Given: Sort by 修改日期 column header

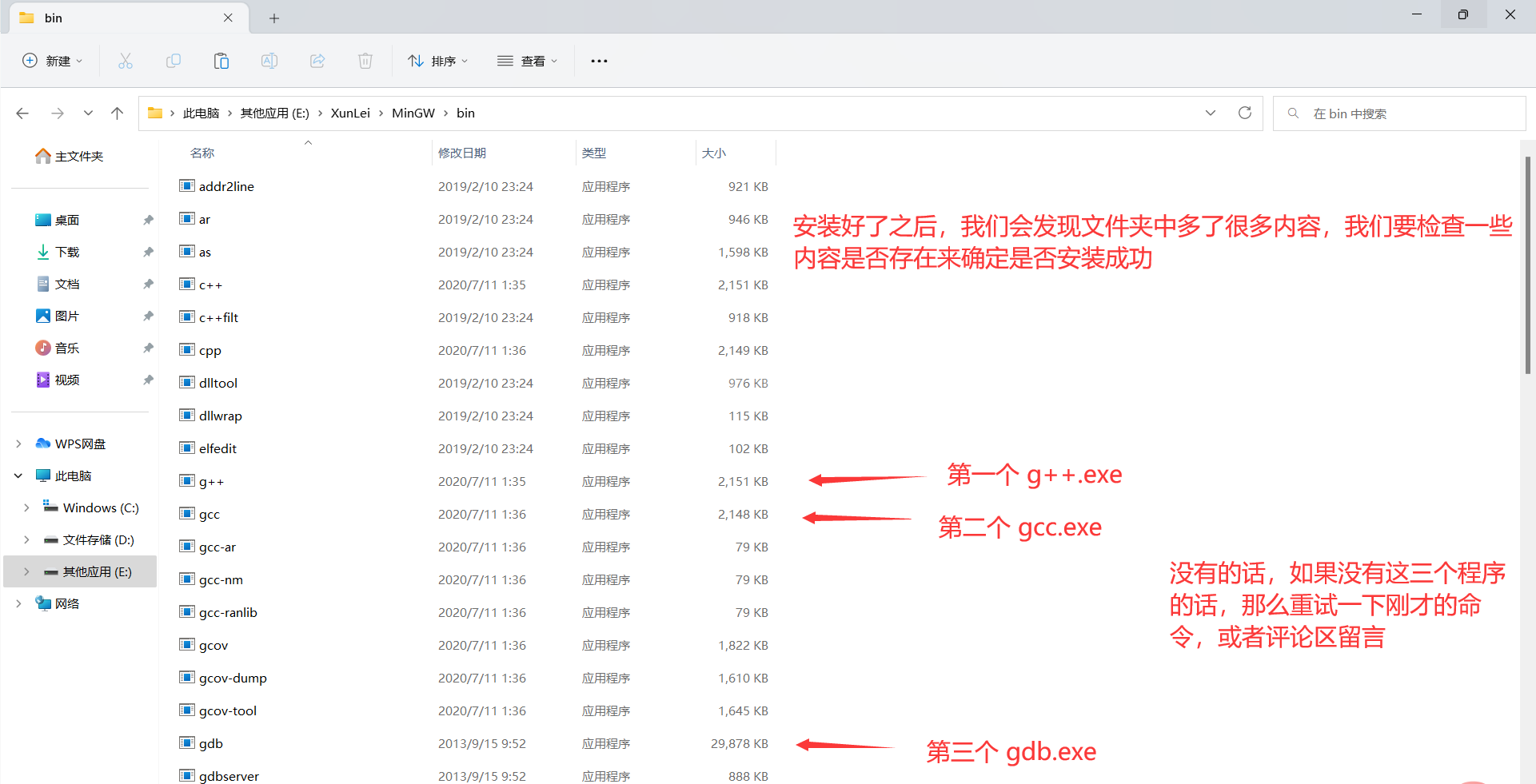Looking at the screenshot, I should (x=462, y=153).
